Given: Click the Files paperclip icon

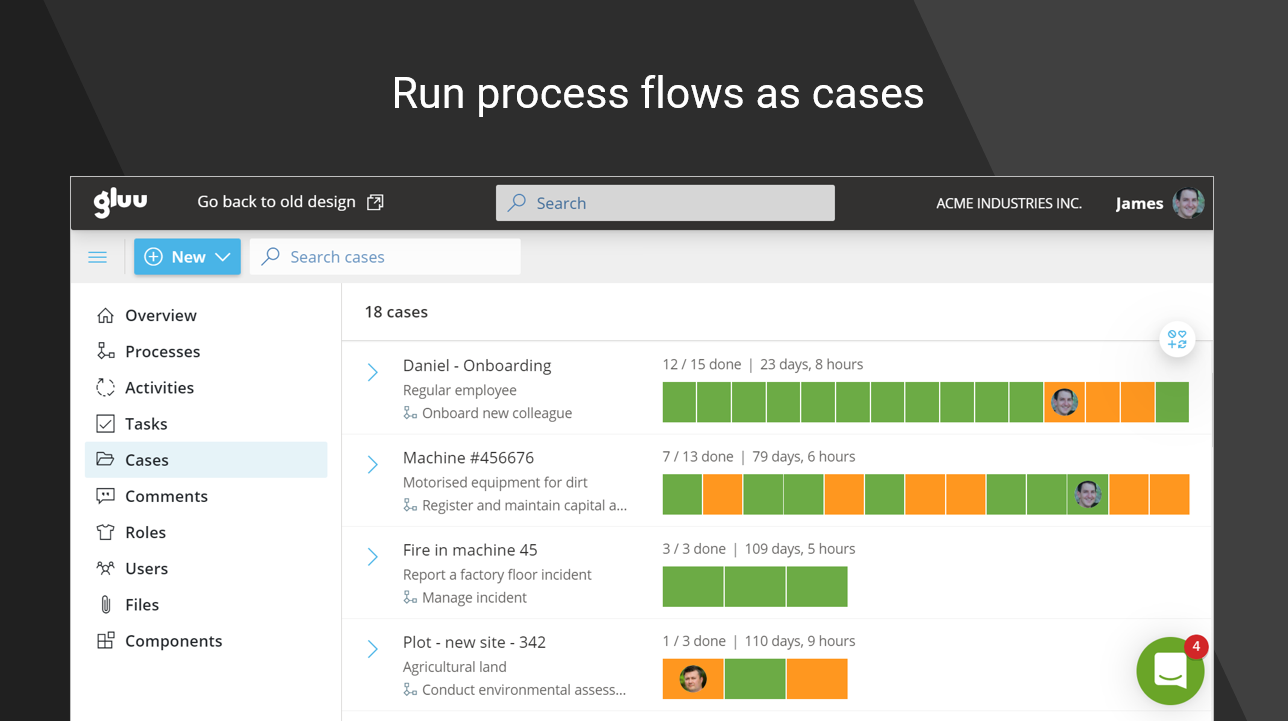Looking at the screenshot, I should pos(105,604).
